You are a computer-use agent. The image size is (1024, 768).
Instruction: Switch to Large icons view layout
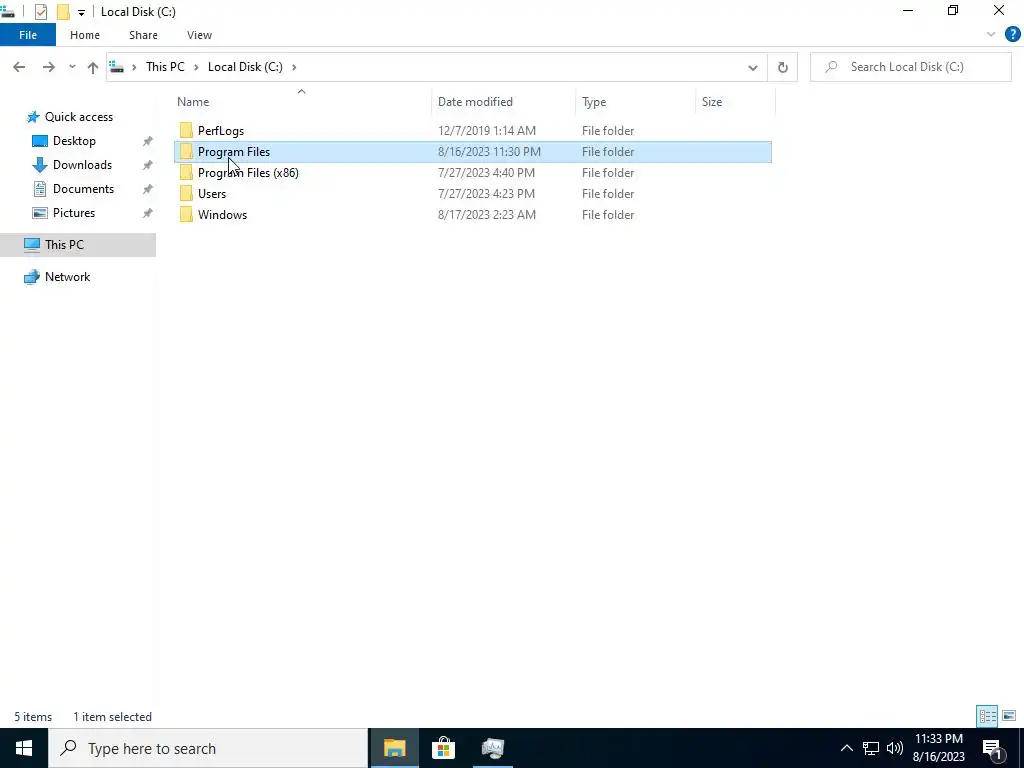tap(1009, 716)
